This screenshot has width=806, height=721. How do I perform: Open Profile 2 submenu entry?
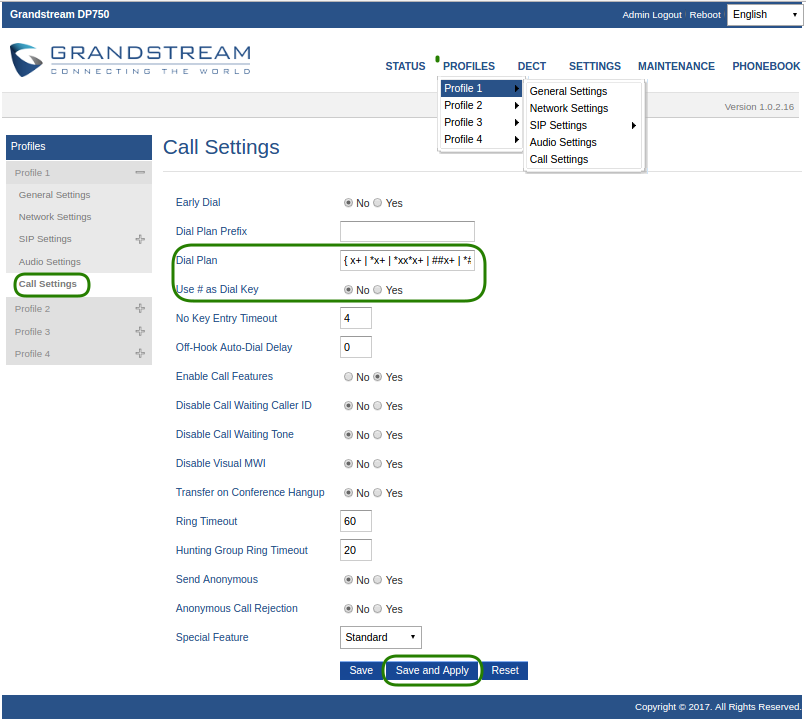[x=481, y=105]
